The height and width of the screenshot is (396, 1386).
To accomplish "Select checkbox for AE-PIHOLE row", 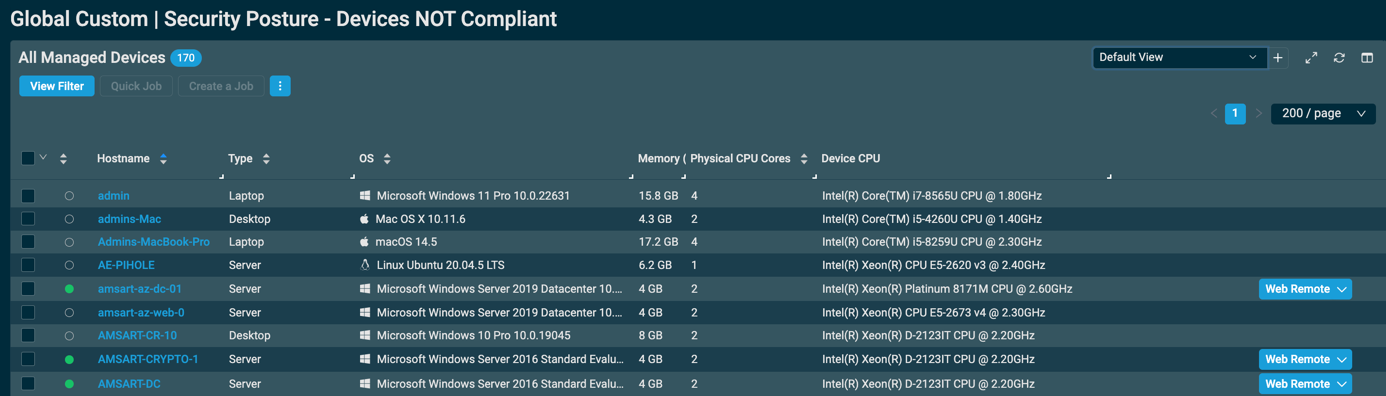I will click(28, 265).
